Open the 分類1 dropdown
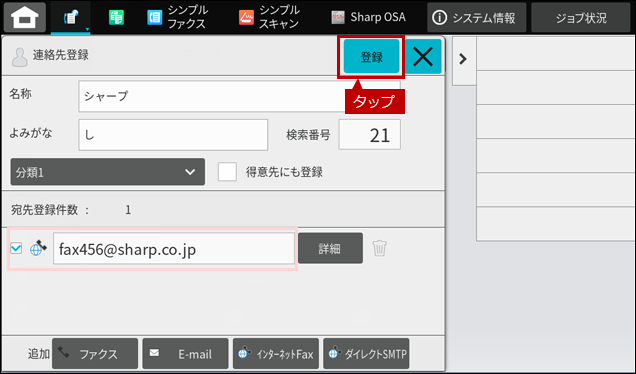 coord(107,172)
